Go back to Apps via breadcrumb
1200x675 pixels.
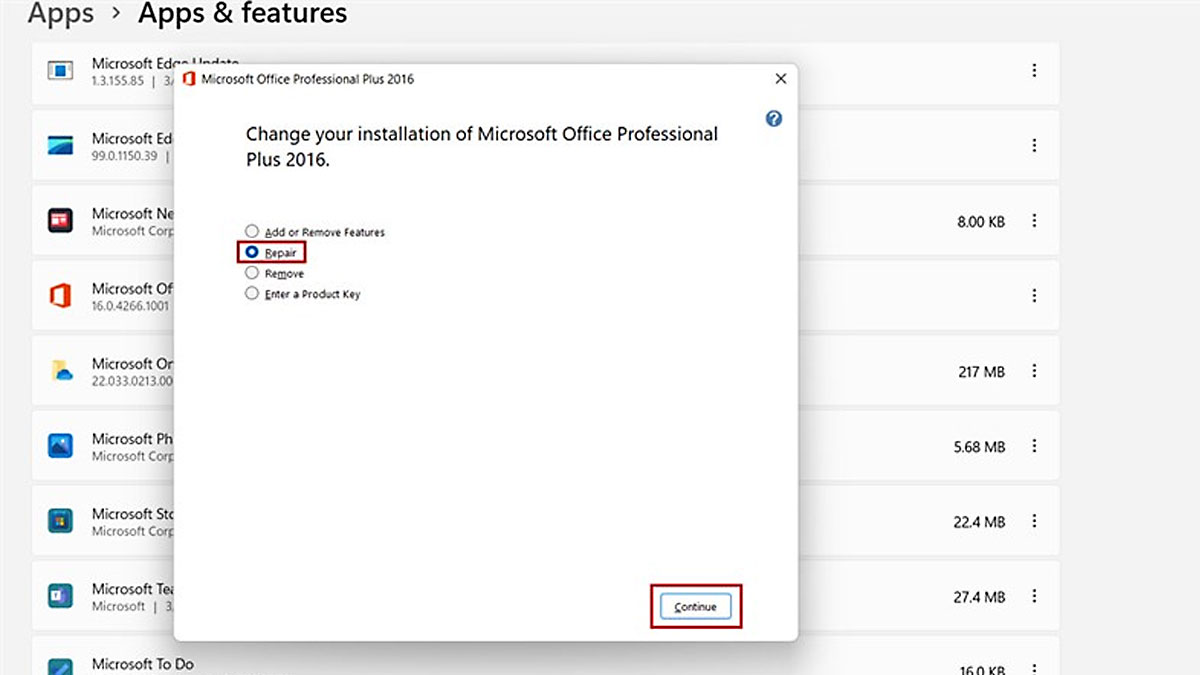[61, 14]
